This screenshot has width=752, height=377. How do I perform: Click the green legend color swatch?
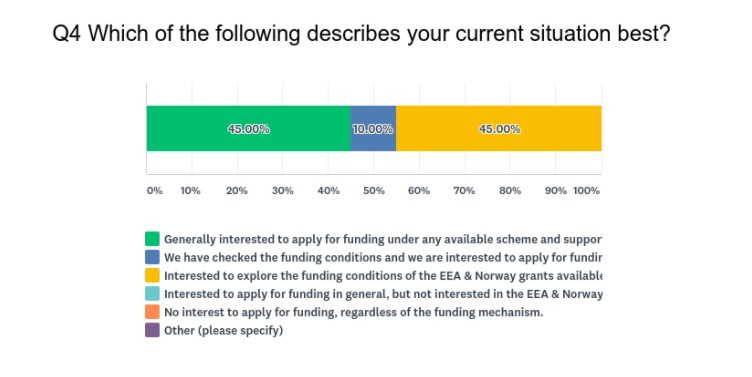pyautogui.click(x=153, y=238)
